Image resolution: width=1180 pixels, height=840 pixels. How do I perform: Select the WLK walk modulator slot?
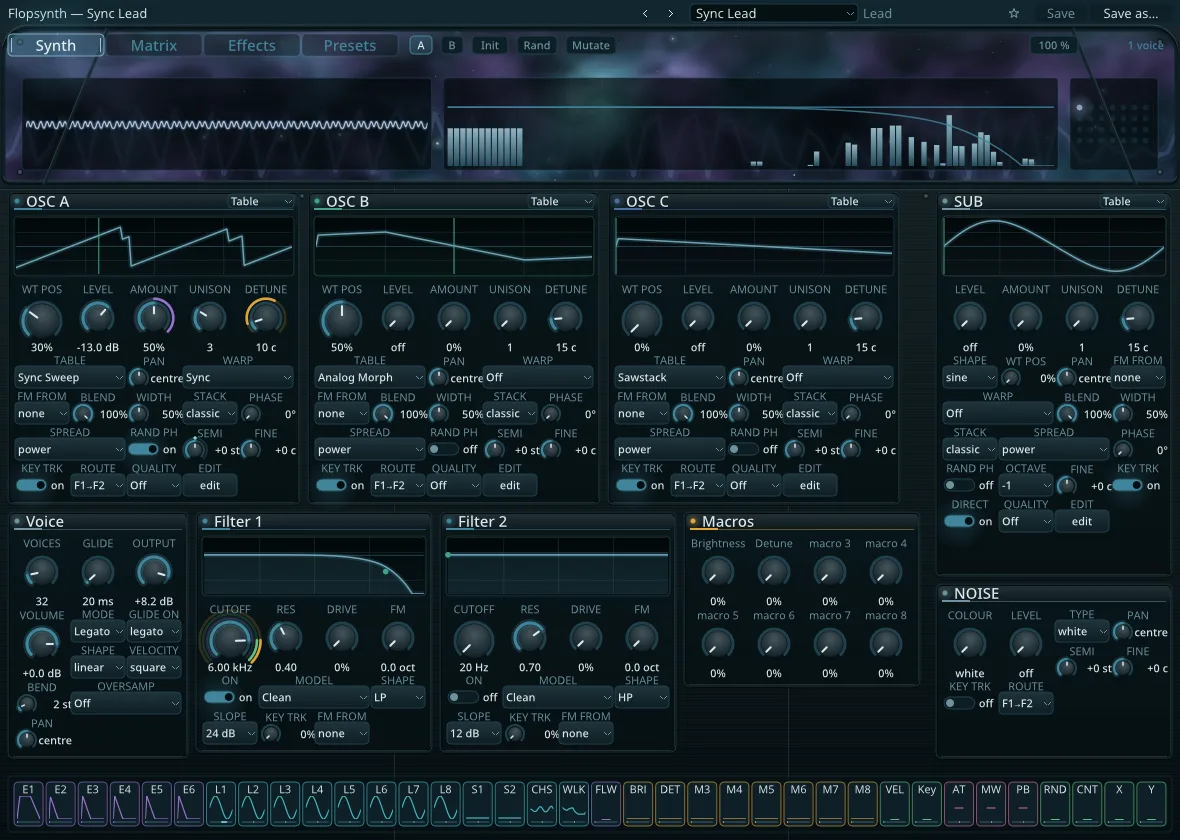573,802
